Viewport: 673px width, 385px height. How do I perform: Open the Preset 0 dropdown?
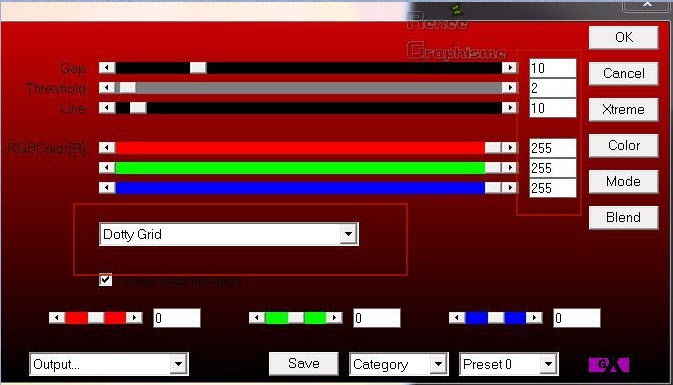509,364
